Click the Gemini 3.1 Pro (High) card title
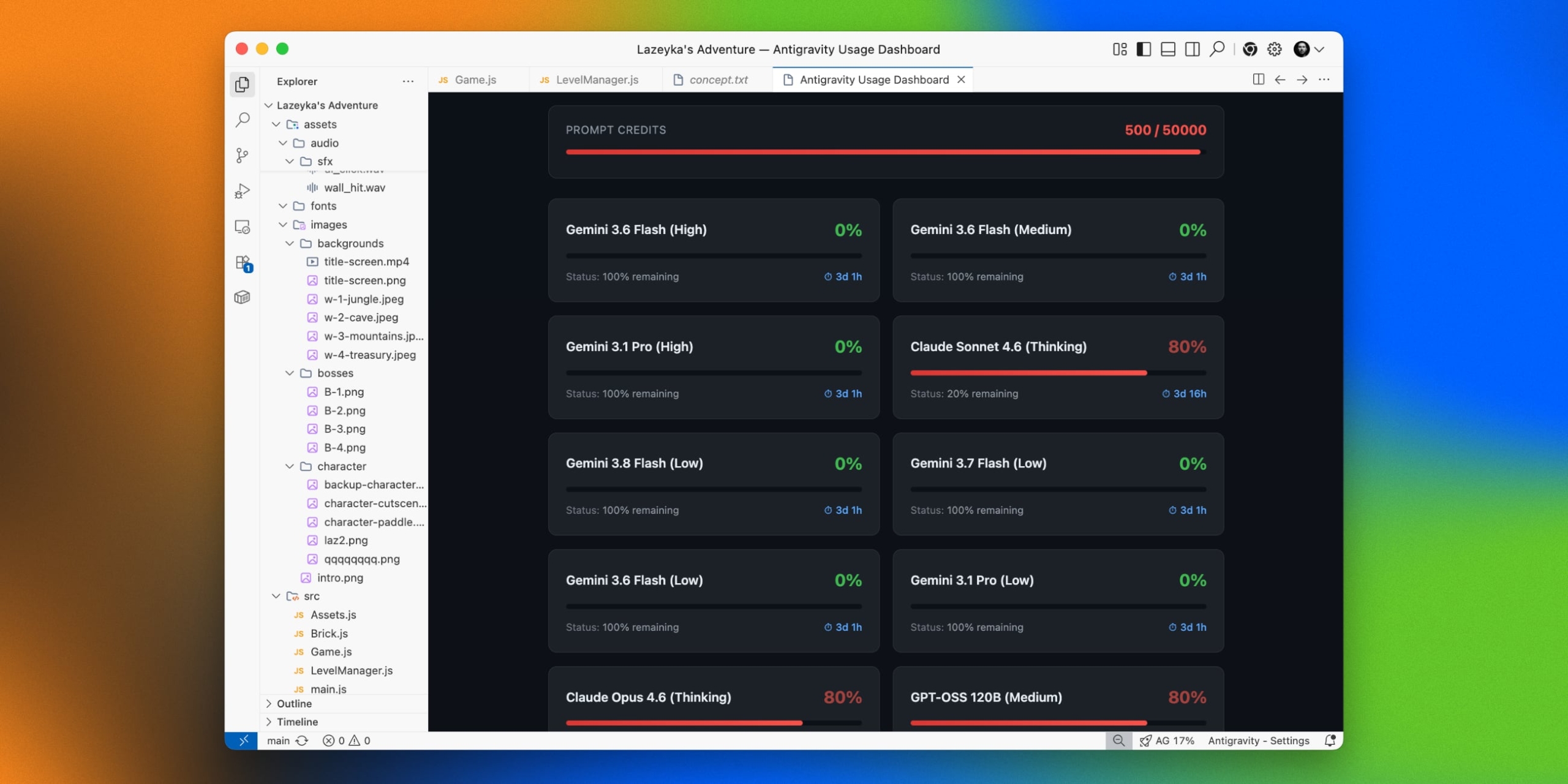This screenshot has height=784, width=1568. [x=630, y=347]
